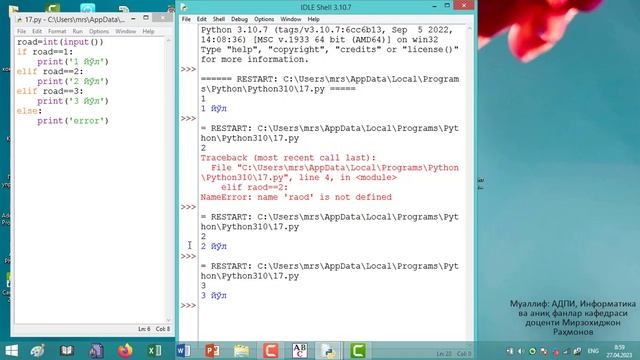640x360 pixels.
Task: Launch Paint from the taskbar
Action: coord(38,351)
